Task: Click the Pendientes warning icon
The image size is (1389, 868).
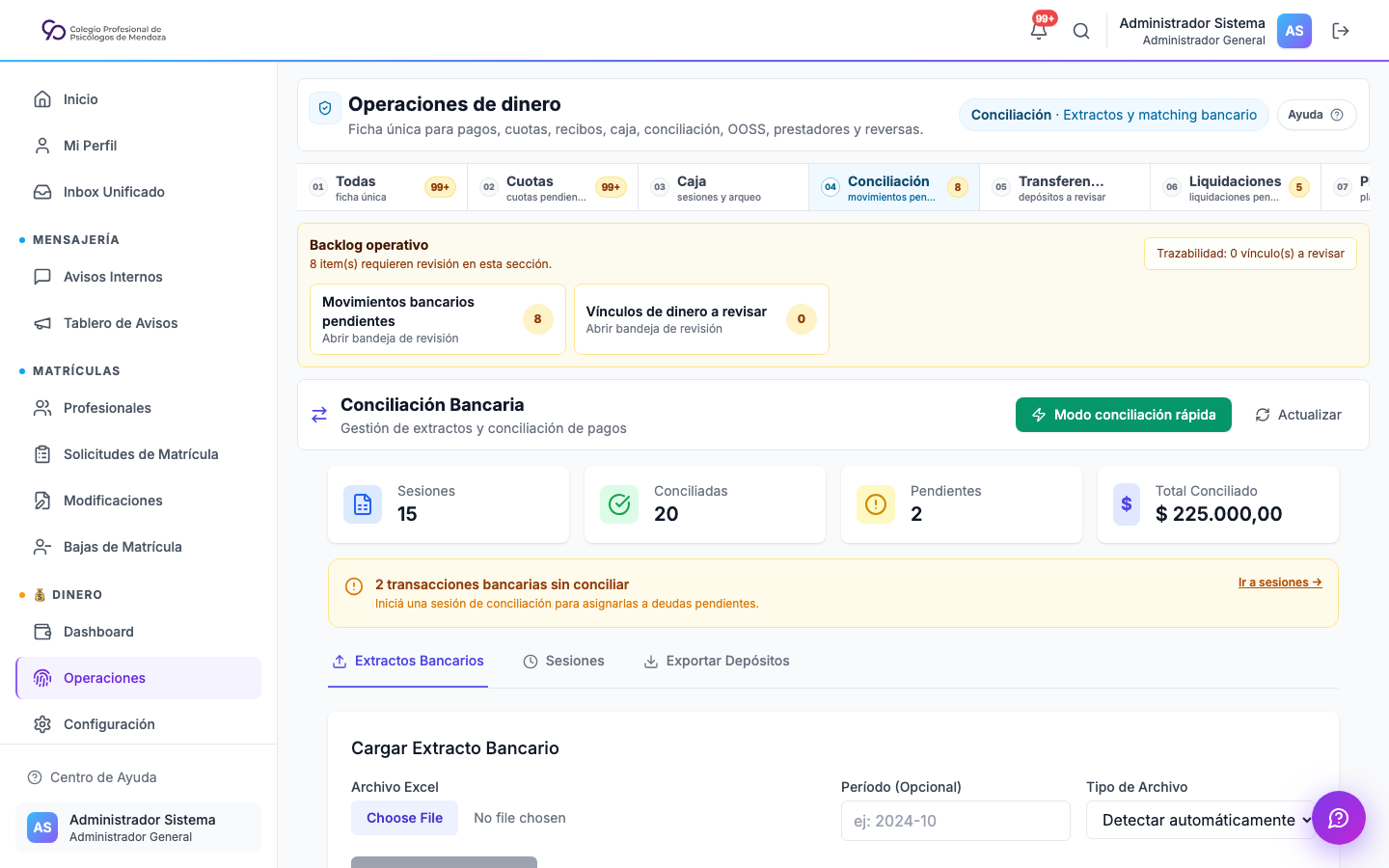Action: (x=876, y=504)
